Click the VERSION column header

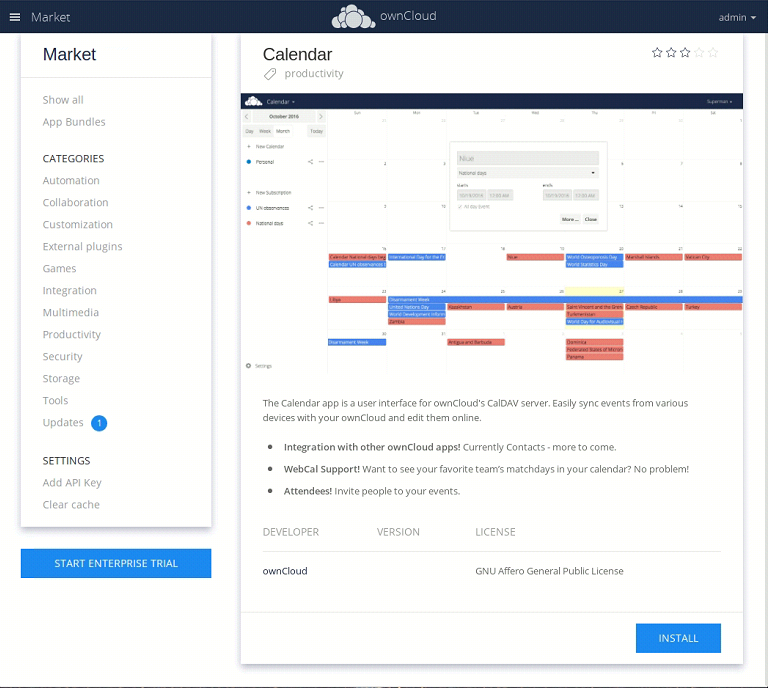(x=398, y=532)
